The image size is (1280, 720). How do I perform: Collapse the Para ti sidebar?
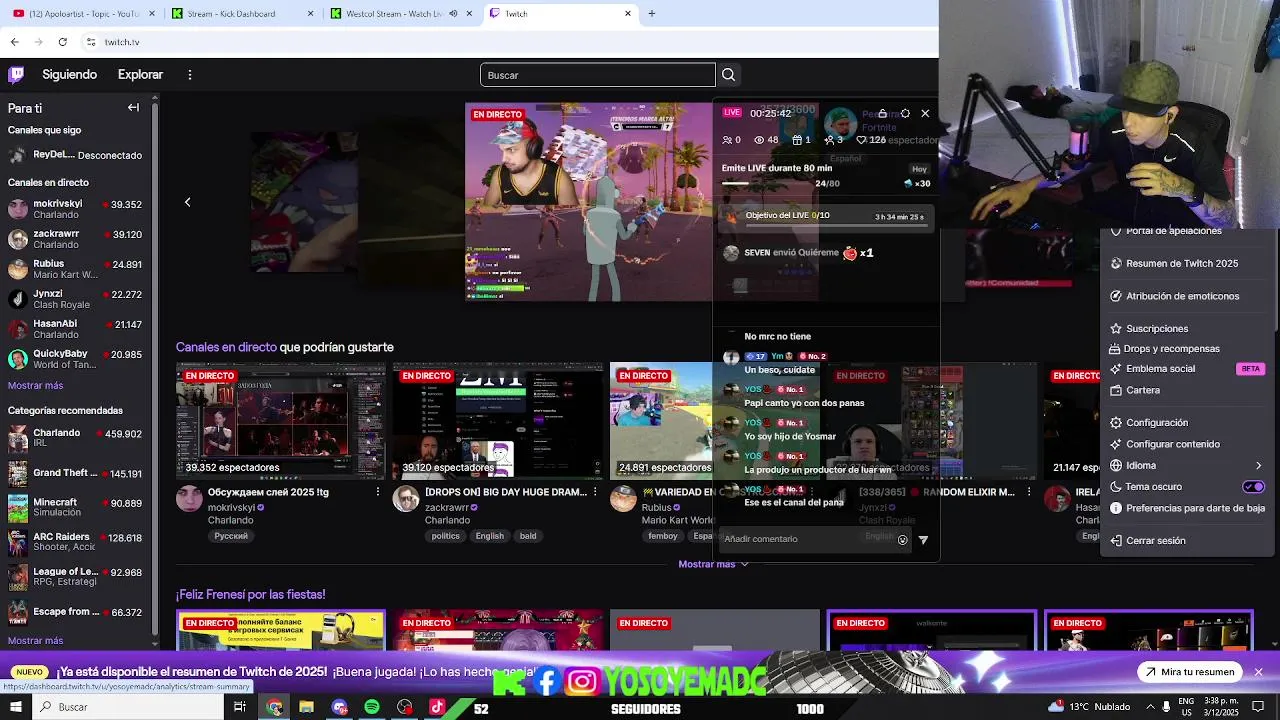pyautogui.click(x=133, y=107)
